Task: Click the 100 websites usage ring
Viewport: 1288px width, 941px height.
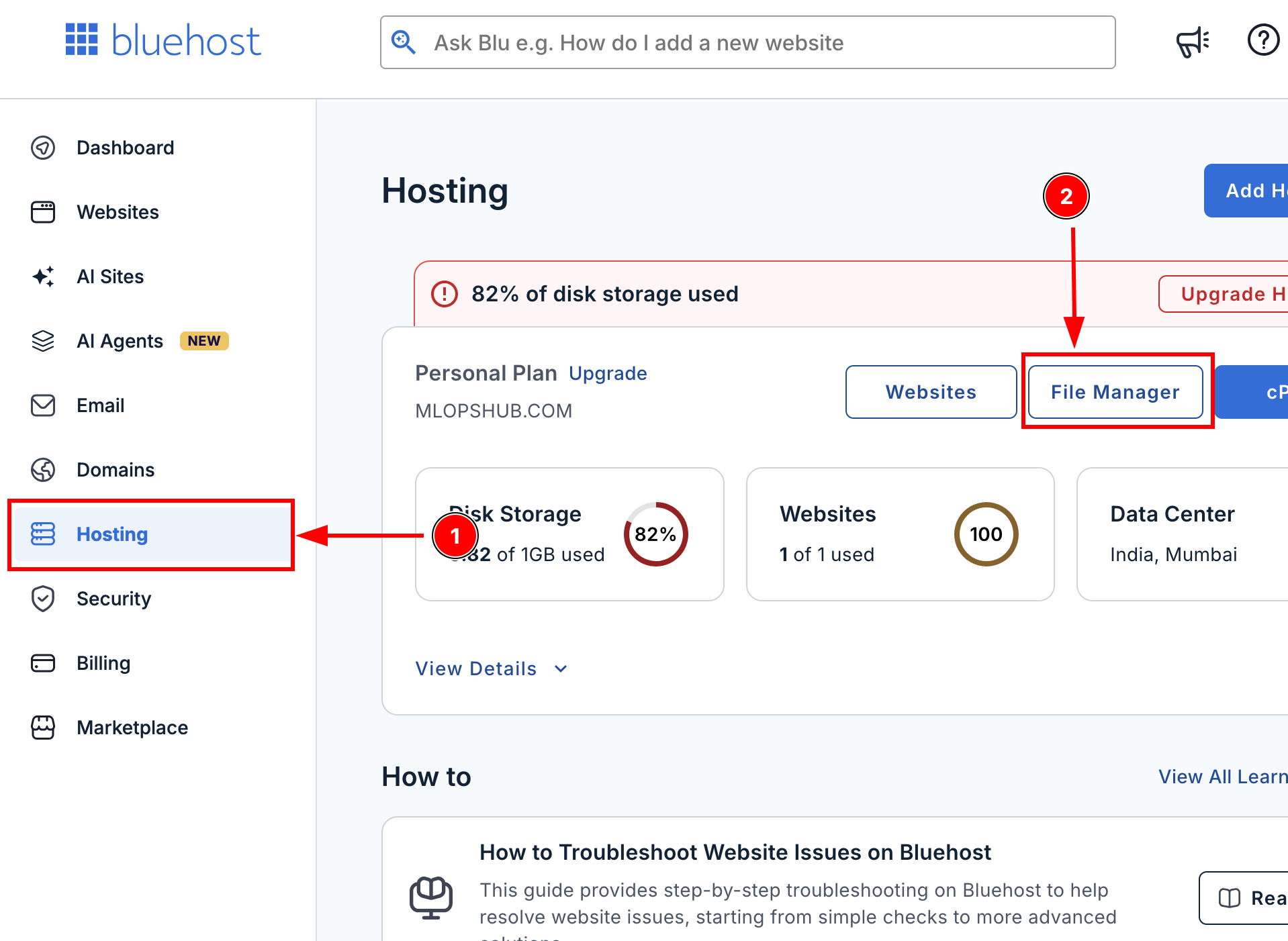Action: pyautogui.click(x=986, y=534)
